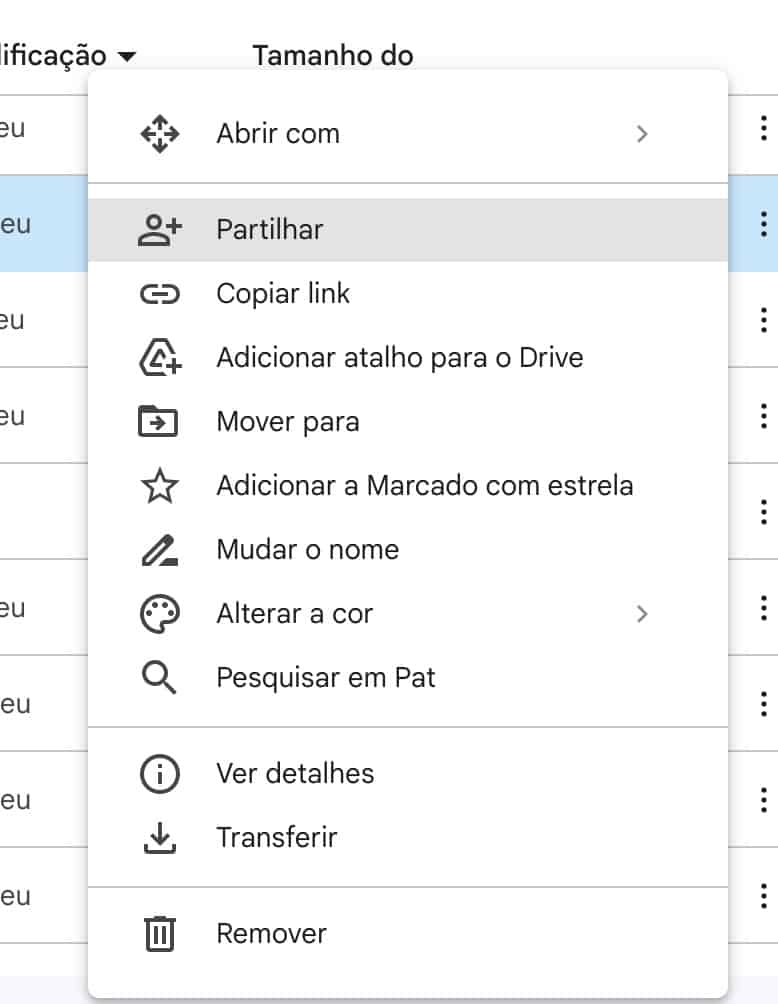The width and height of the screenshot is (778, 1004).
Task: Click the star icon next to Adicionar a Marcado
Action: click(x=159, y=485)
